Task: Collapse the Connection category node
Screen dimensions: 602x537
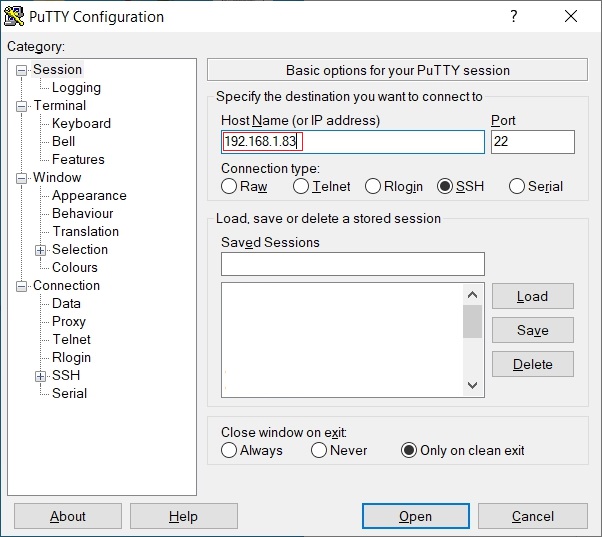Action: pyautogui.click(x=22, y=286)
